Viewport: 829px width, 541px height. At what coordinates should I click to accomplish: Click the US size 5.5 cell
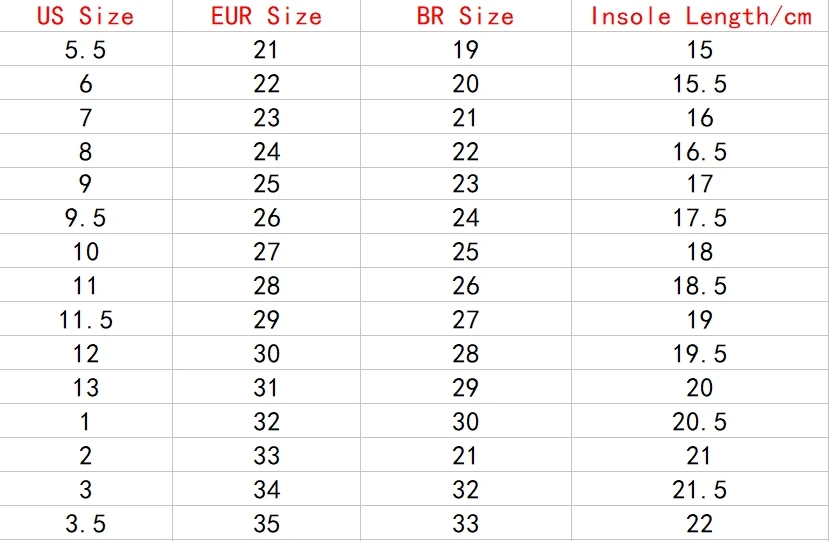86,49
